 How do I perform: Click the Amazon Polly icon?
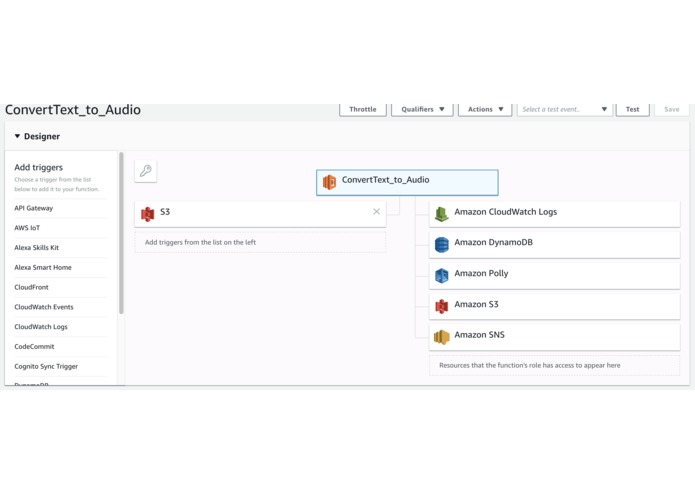(x=441, y=276)
